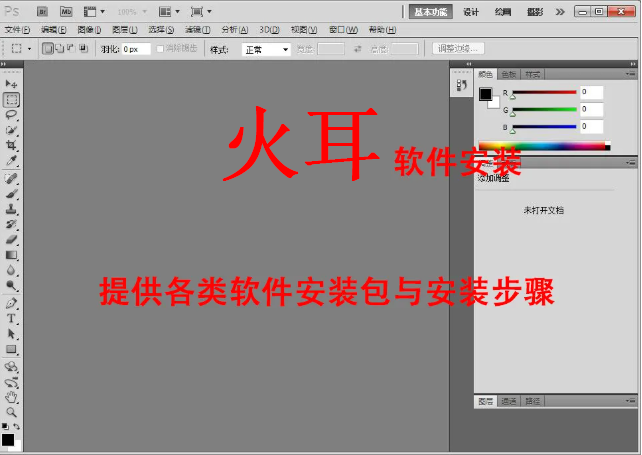Click the color spectrum ramp bar
This screenshot has width=642, height=455.
point(542,146)
